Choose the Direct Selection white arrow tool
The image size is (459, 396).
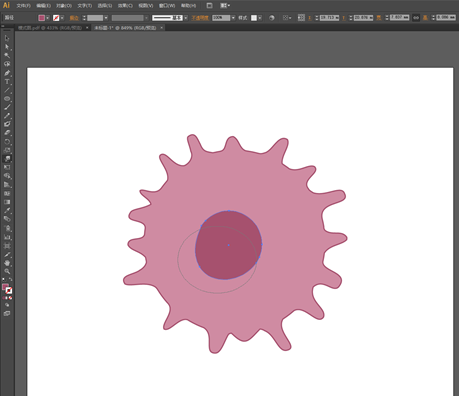[7, 47]
